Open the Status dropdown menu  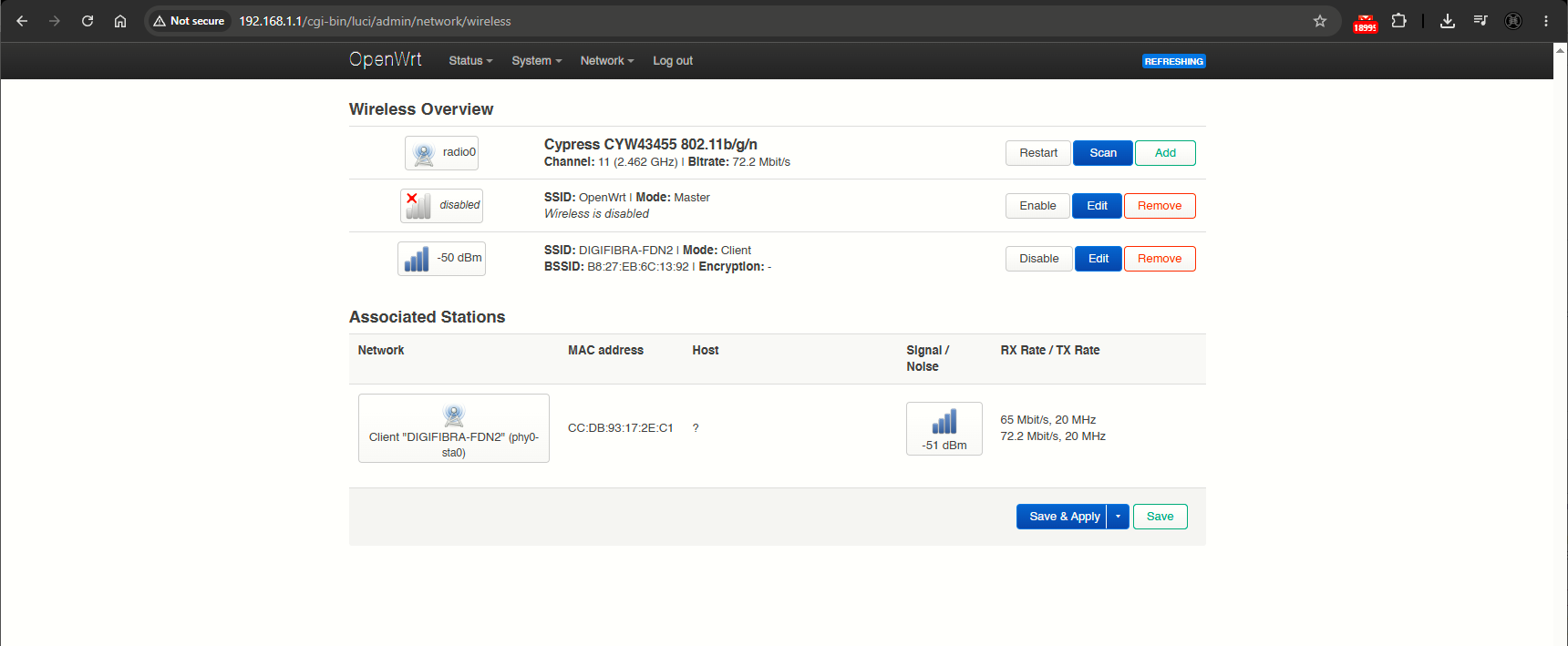click(470, 61)
